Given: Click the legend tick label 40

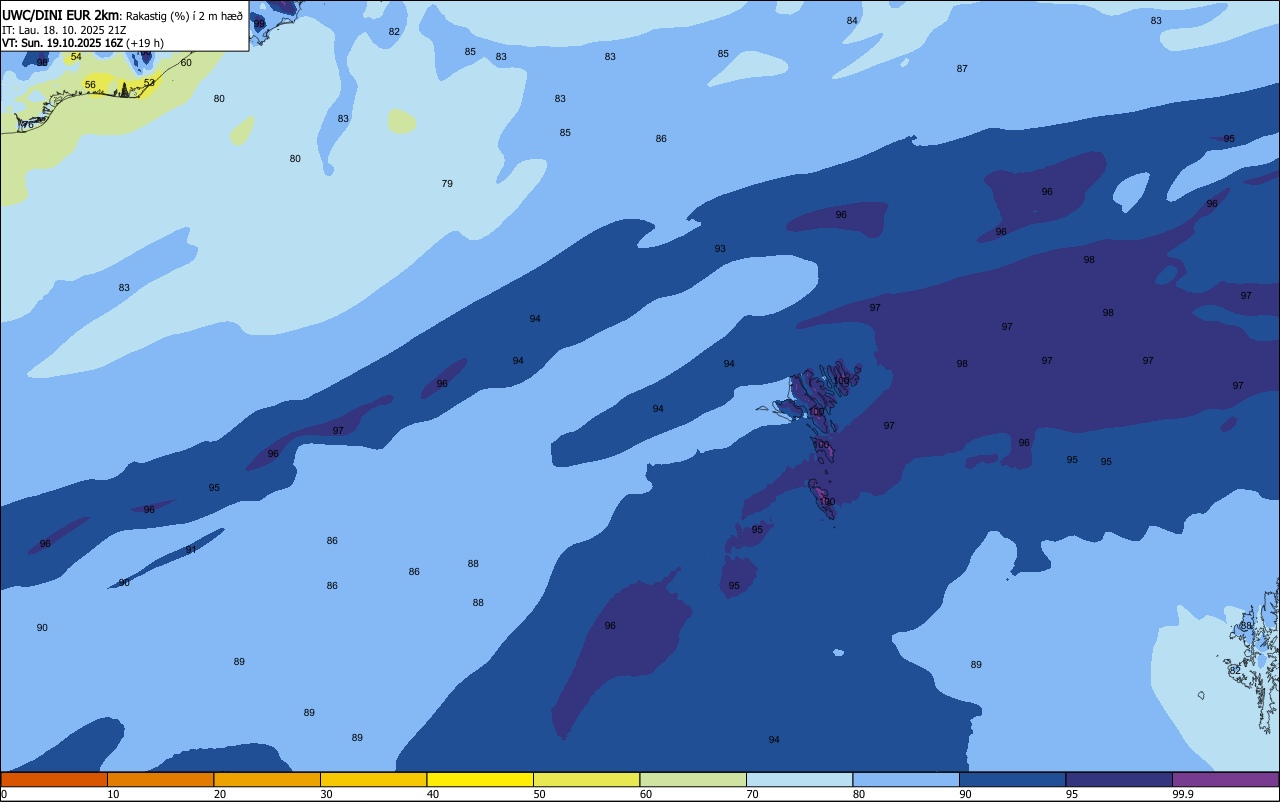Looking at the screenshot, I should pos(433,794).
